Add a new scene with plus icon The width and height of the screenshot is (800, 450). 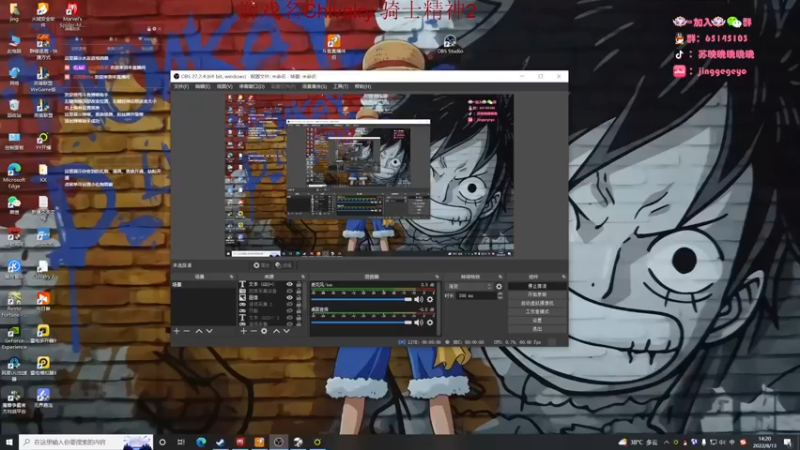click(x=177, y=331)
